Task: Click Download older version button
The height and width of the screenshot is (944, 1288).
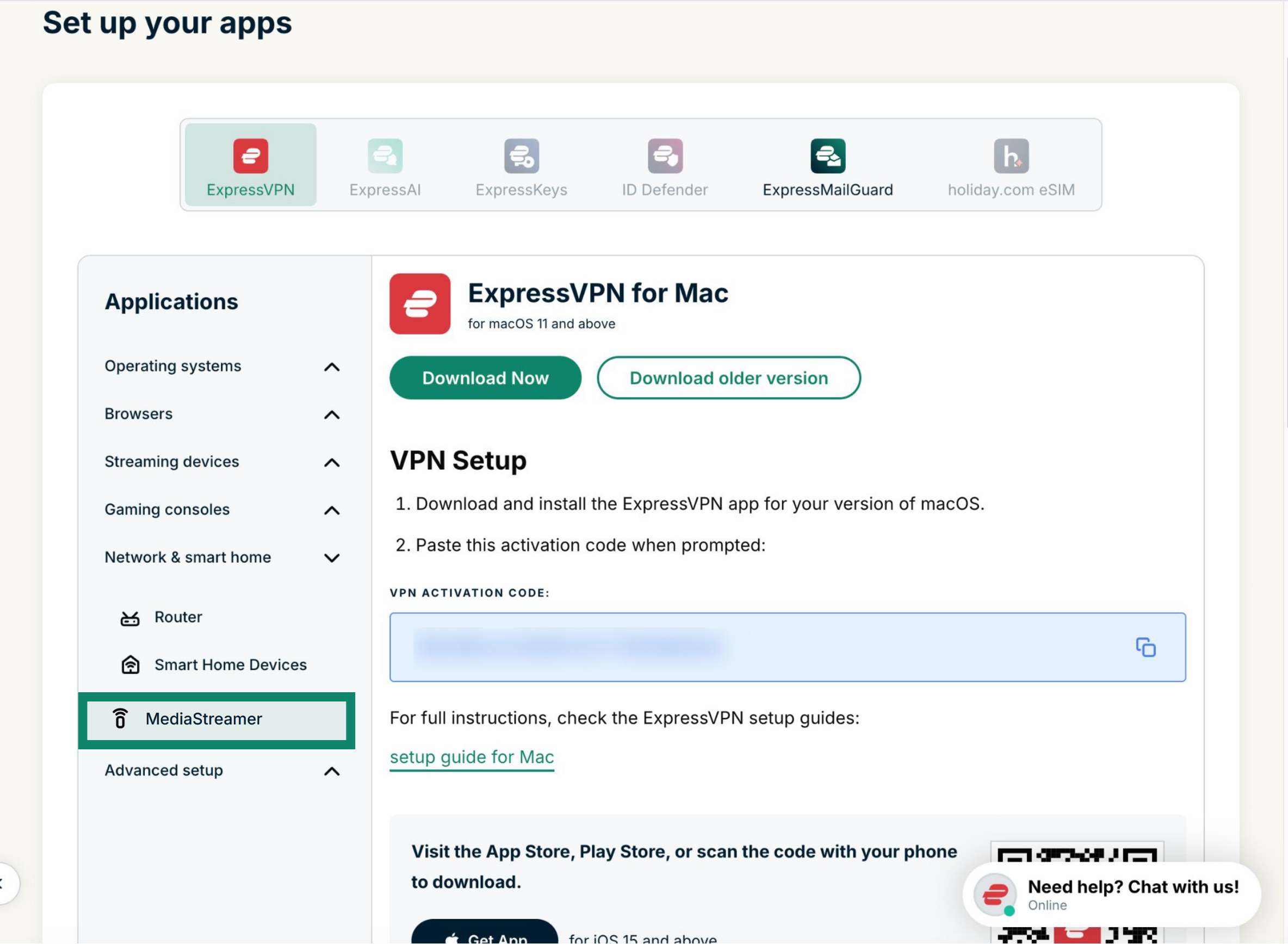Action: [728, 378]
